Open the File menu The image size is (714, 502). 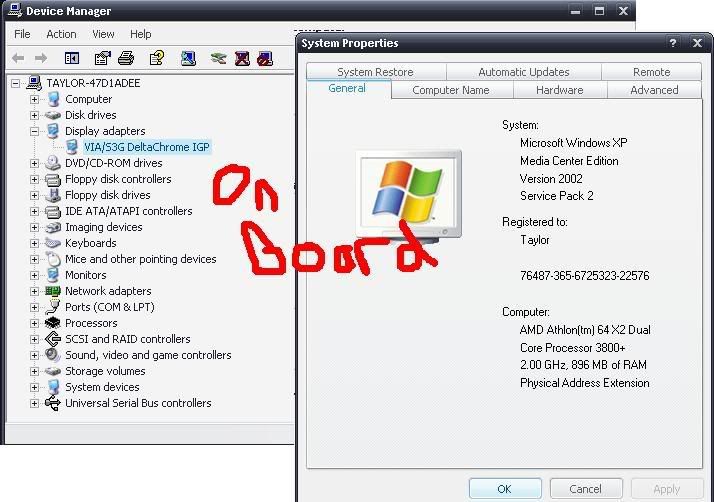[x=22, y=34]
